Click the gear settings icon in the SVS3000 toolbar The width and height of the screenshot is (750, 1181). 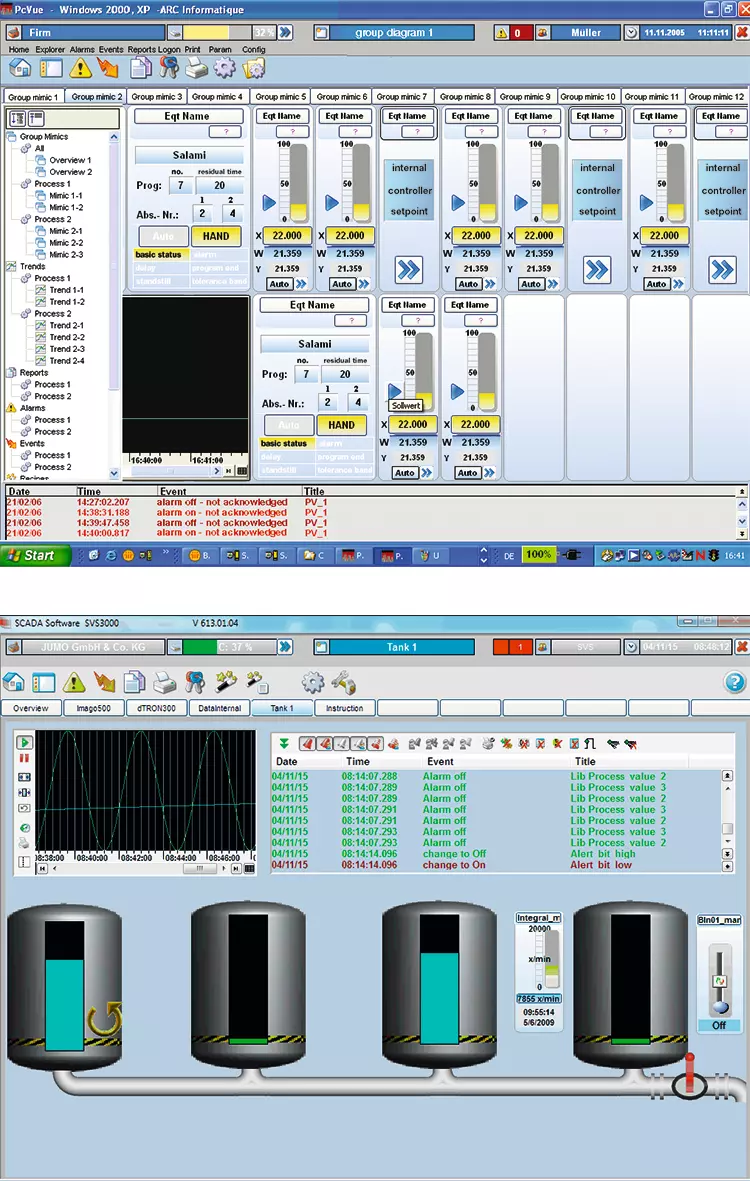313,683
